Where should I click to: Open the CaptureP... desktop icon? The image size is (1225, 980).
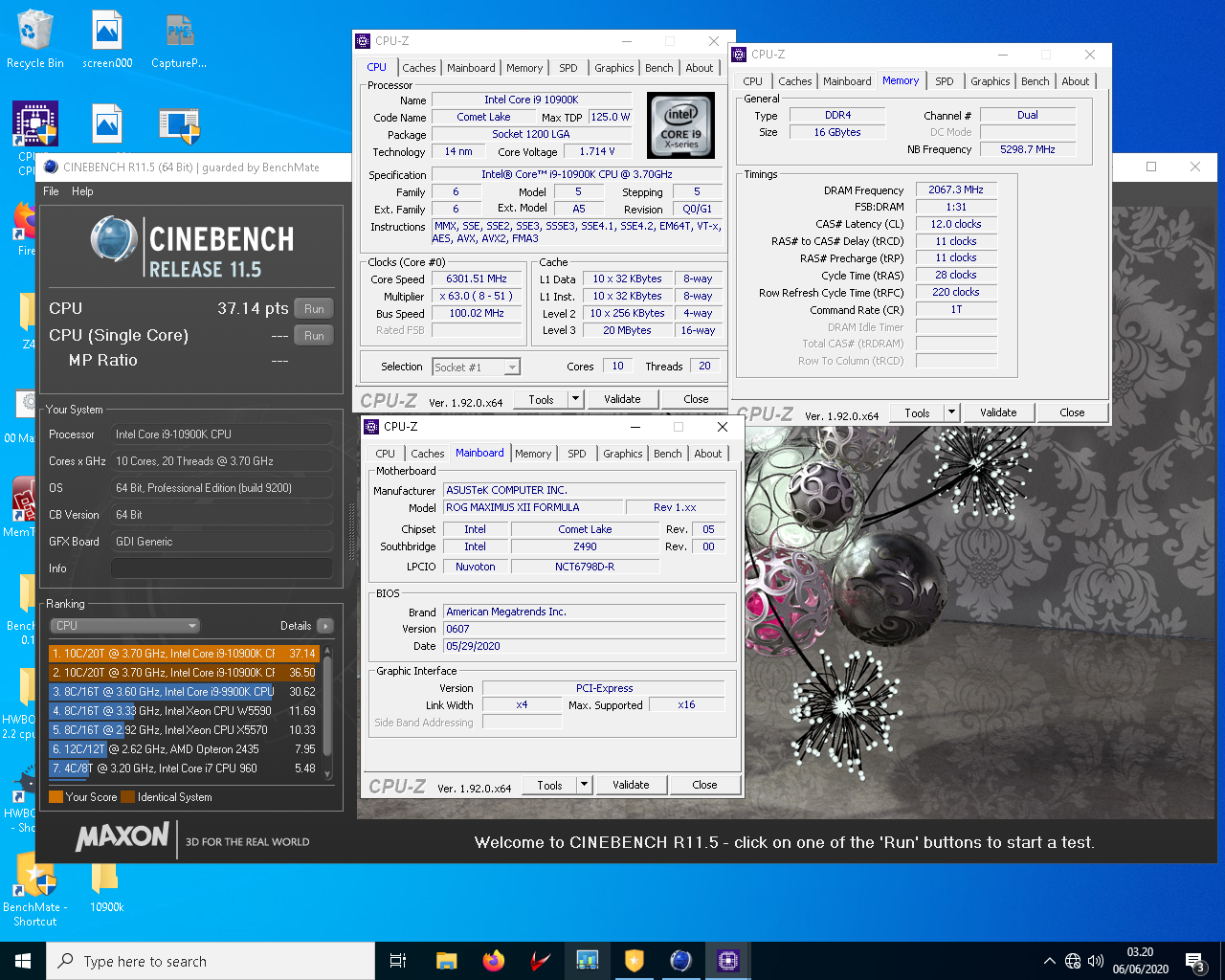tap(179, 39)
